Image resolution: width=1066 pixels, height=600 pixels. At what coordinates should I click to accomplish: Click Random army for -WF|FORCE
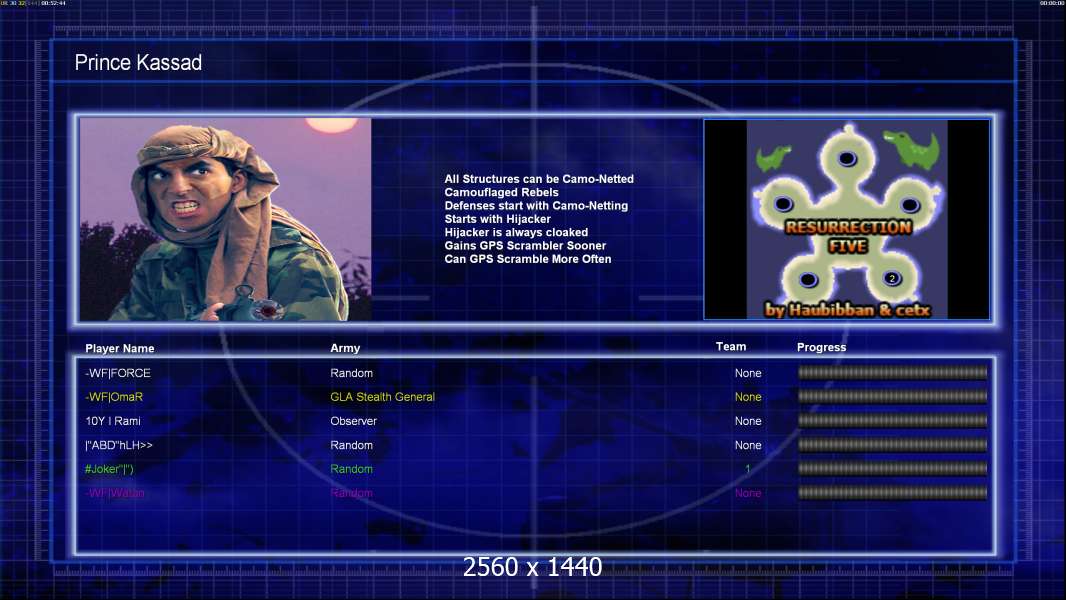coord(351,373)
